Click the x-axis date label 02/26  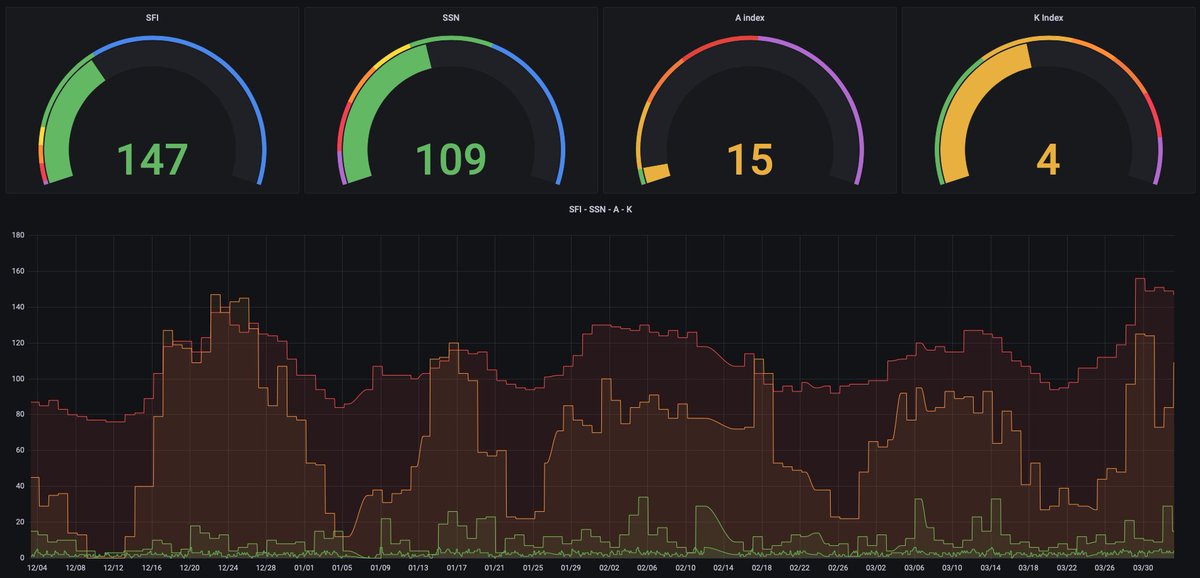coord(837,567)
